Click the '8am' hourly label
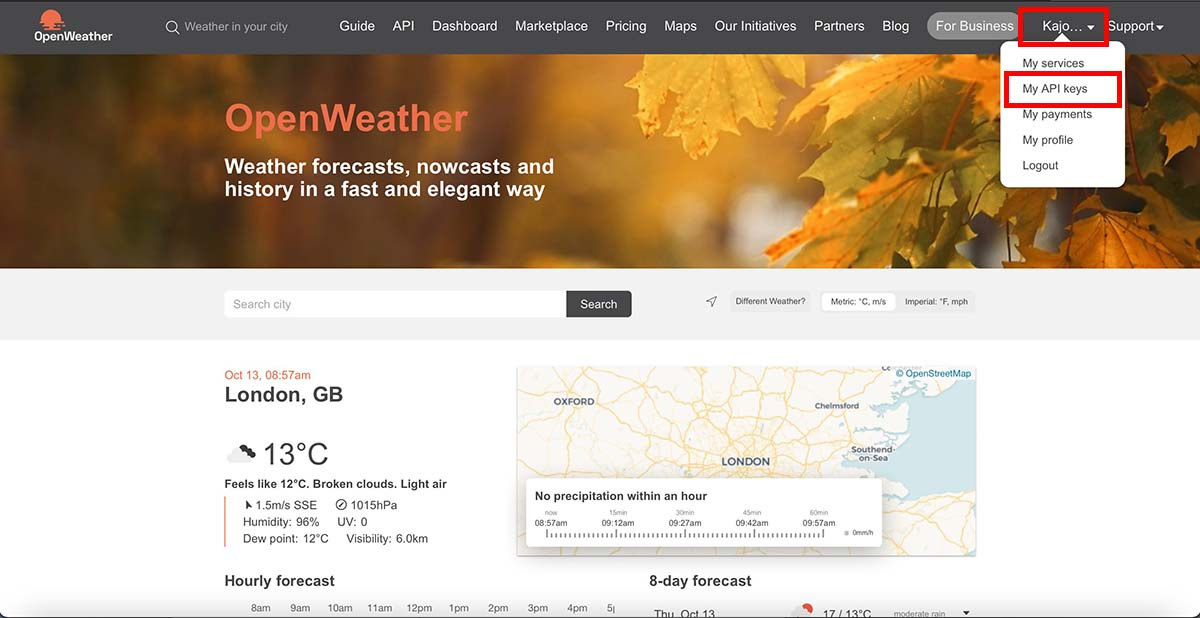This screenshot has width=1200, height=618. 261,608
